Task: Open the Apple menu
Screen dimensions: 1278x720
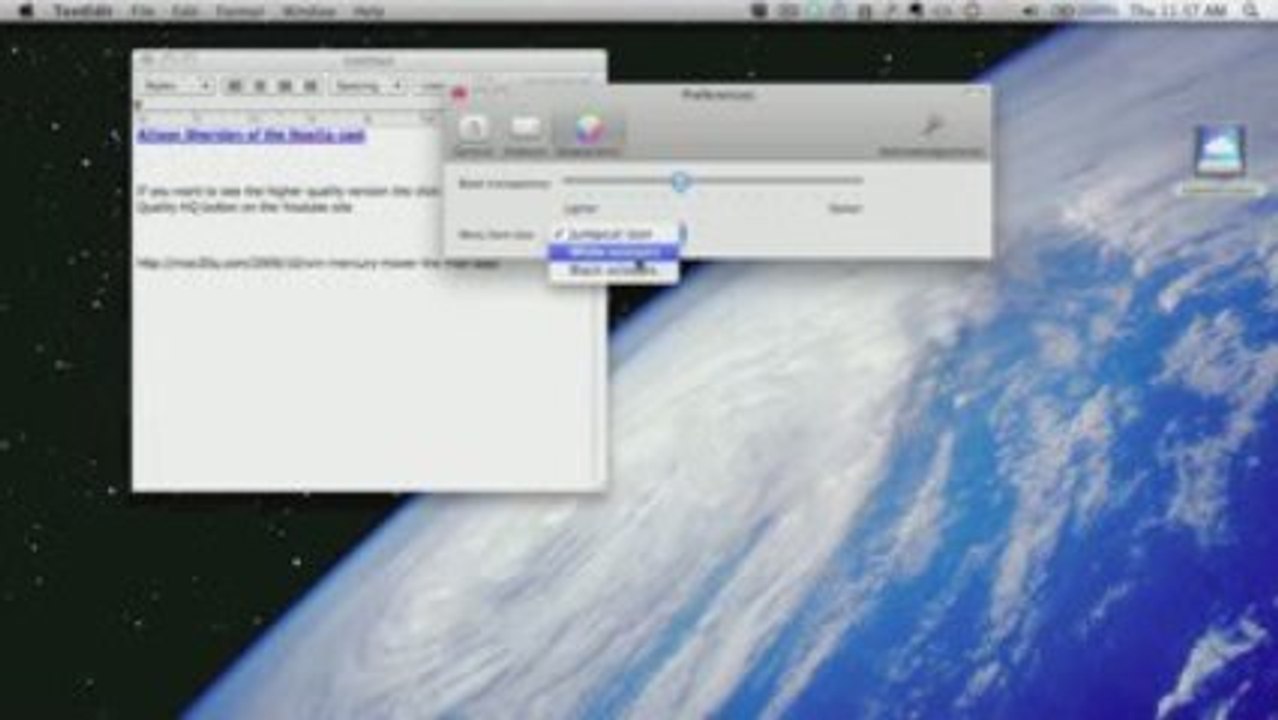Action: click(x=27, y=10)
